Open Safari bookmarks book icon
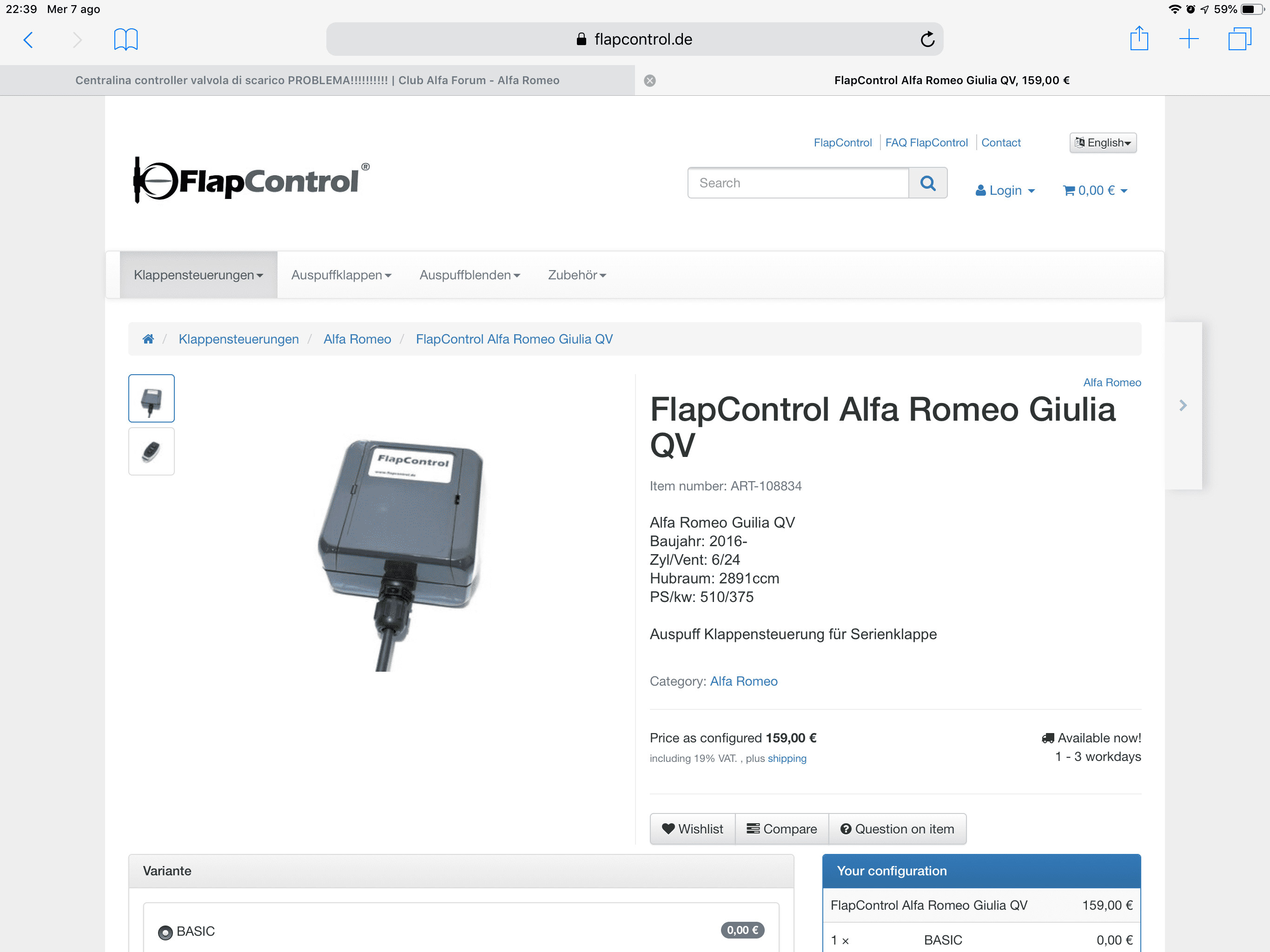The image size is (1270, 952). pyautogui.click(x=126, y=40)
